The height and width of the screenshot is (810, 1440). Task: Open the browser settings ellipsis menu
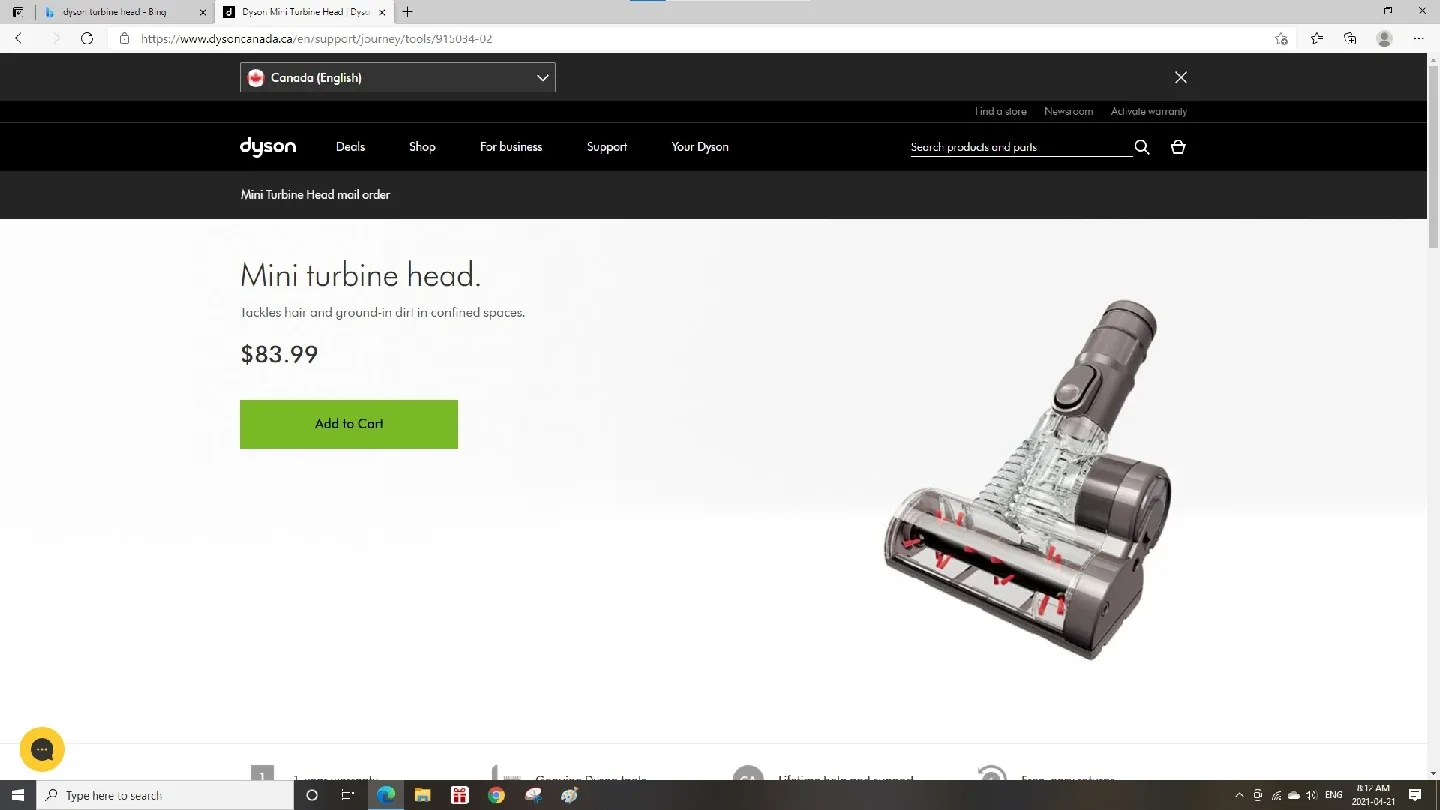1419,38
